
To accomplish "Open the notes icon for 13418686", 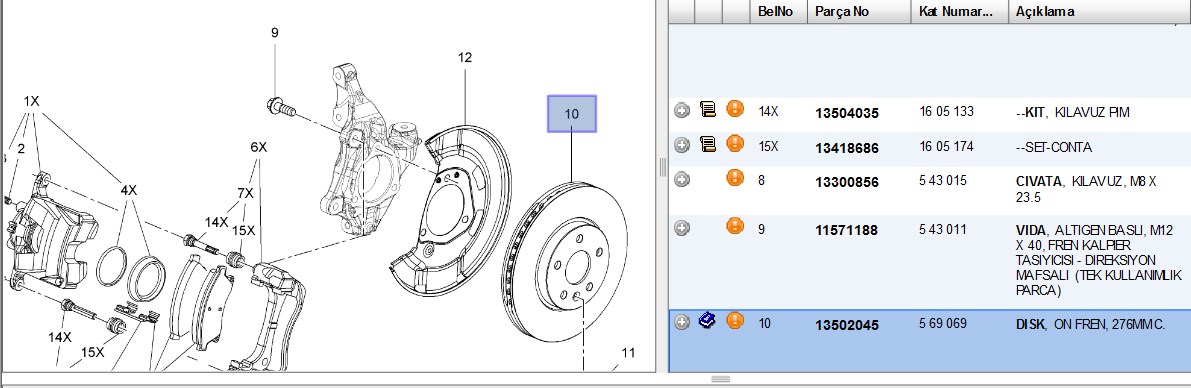I will (708, 144).
